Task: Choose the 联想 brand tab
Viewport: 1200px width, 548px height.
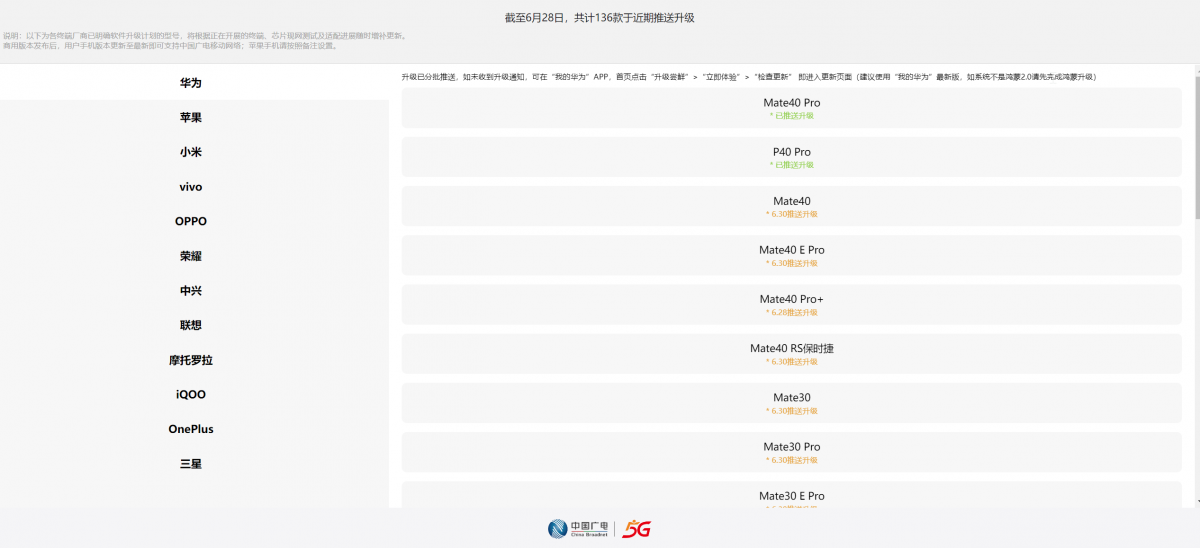Action: 194,325
